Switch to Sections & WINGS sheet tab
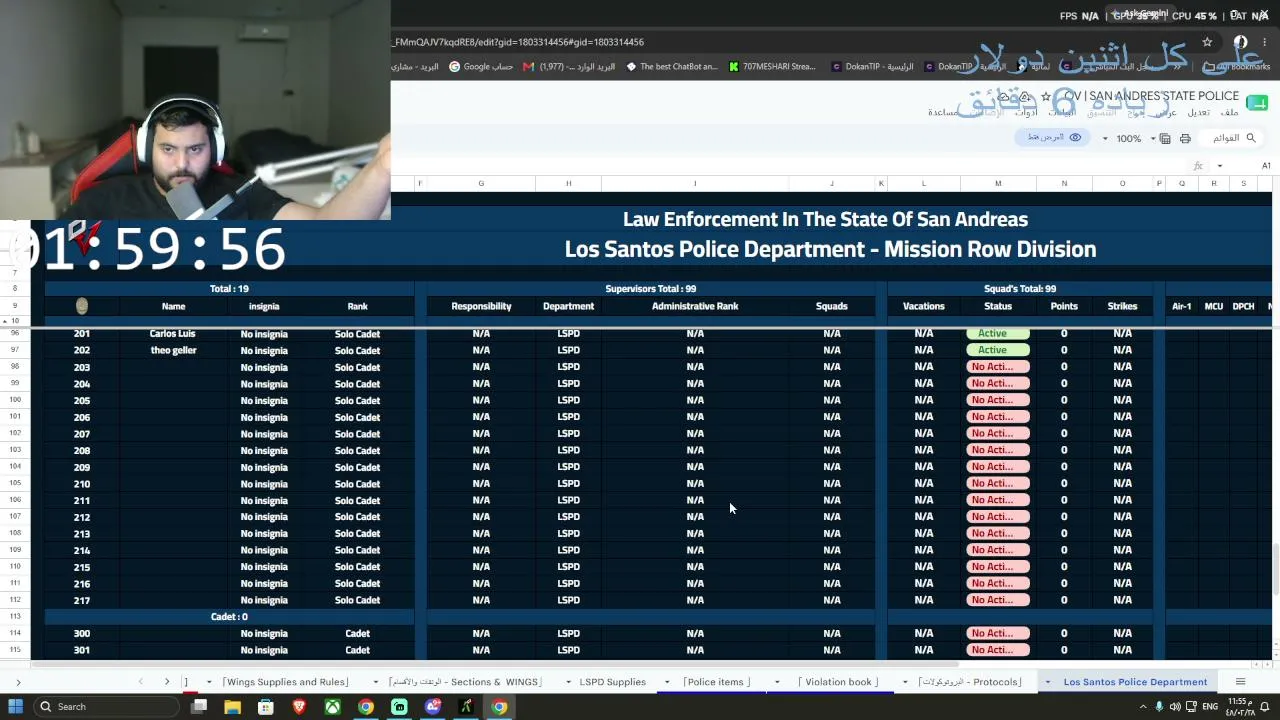The image size is (1280, 720). (x=465, y=682)
